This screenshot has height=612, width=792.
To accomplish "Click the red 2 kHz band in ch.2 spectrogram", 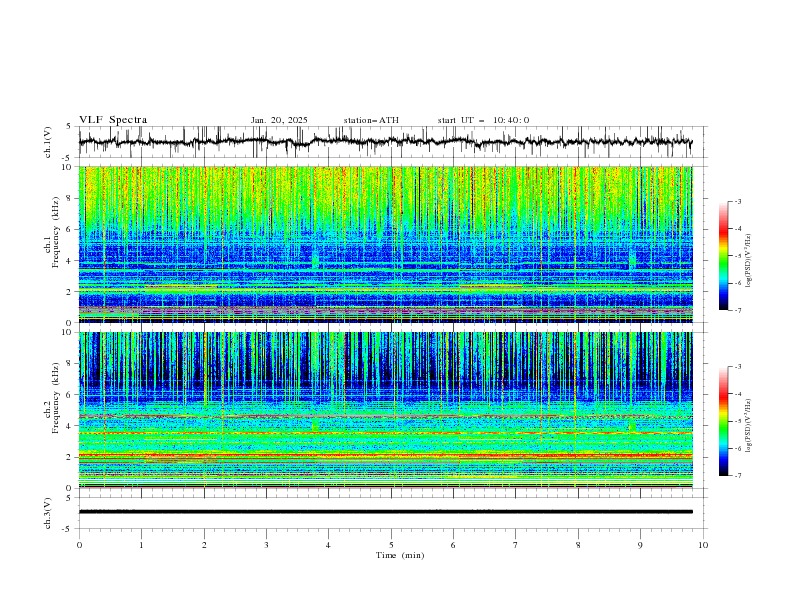I will click(385, 455).
